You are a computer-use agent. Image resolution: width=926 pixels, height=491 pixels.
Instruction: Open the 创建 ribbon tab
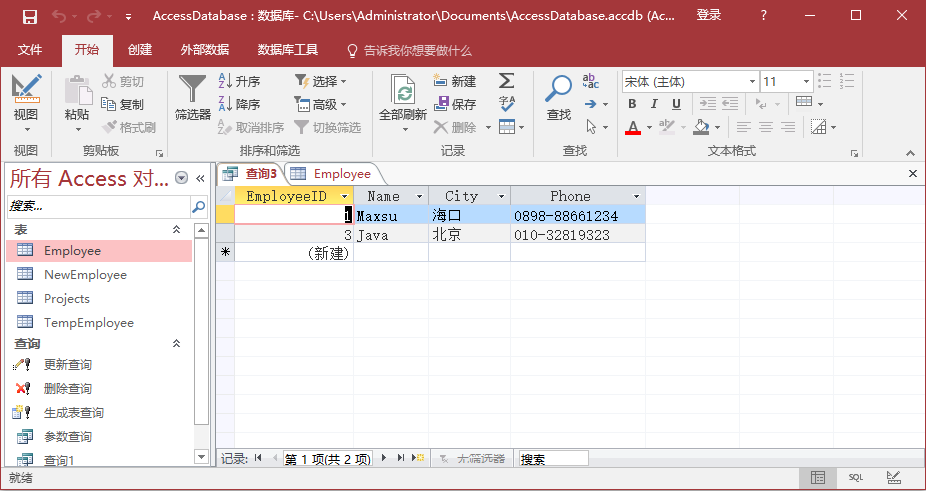click(140, 50)
